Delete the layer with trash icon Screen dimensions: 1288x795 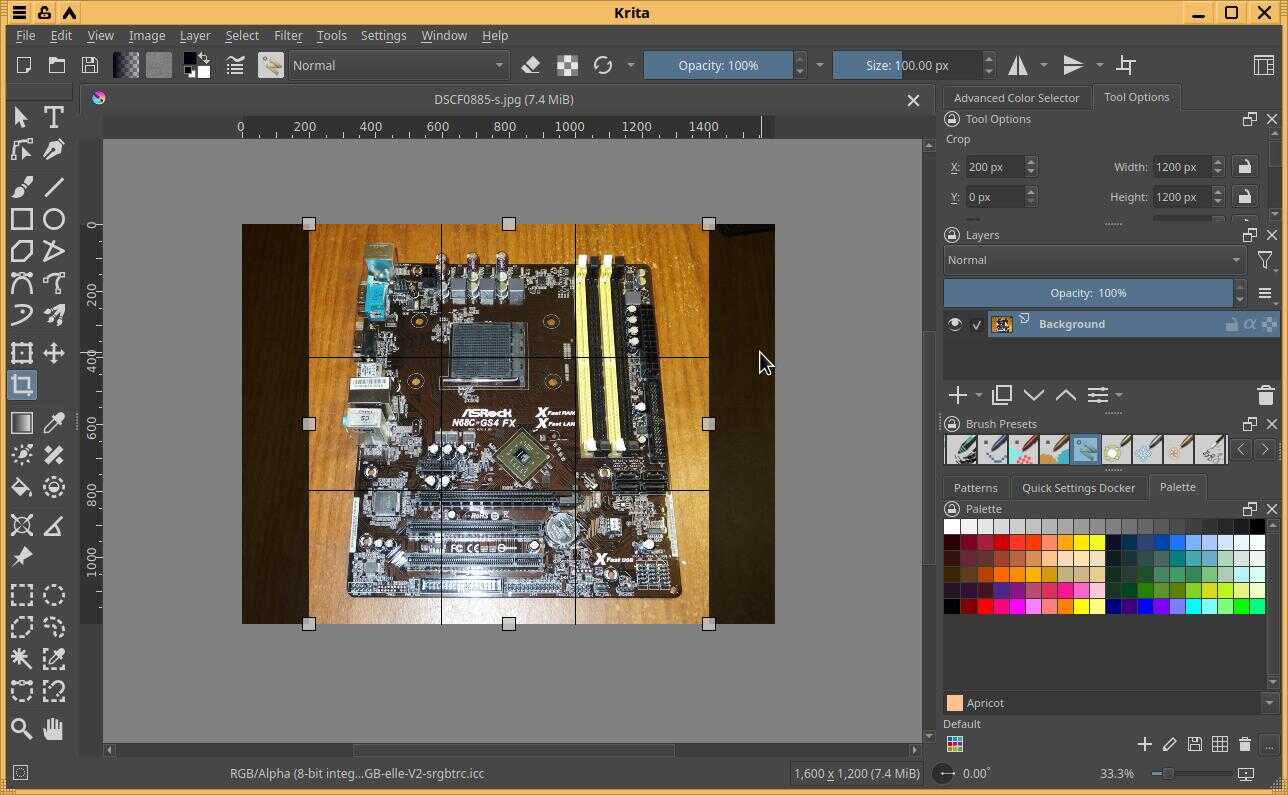pyautogui.click(x=1265, y=395)
